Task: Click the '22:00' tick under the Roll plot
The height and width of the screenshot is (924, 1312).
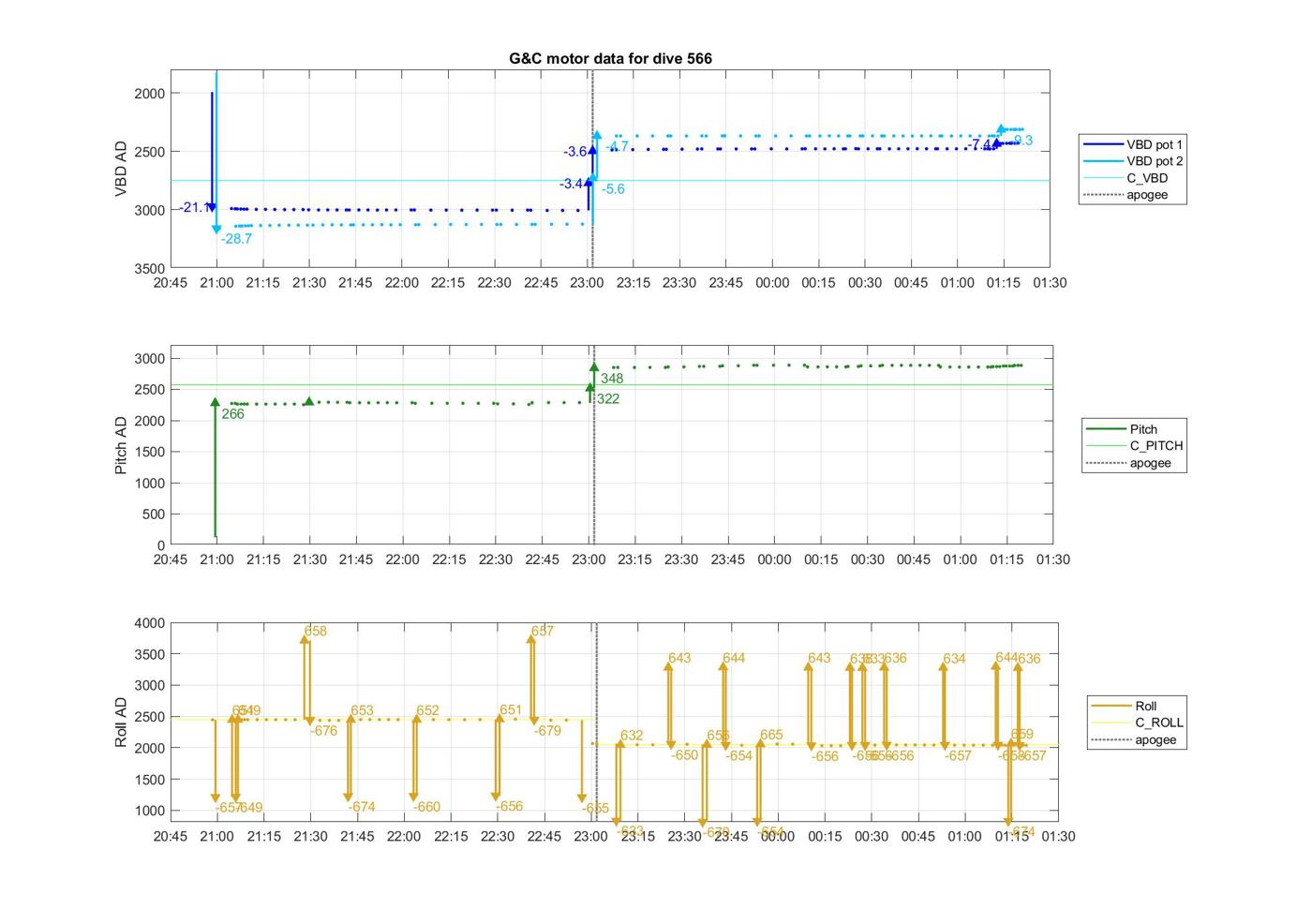Action: pyautogui.click(x=404, y=836)
